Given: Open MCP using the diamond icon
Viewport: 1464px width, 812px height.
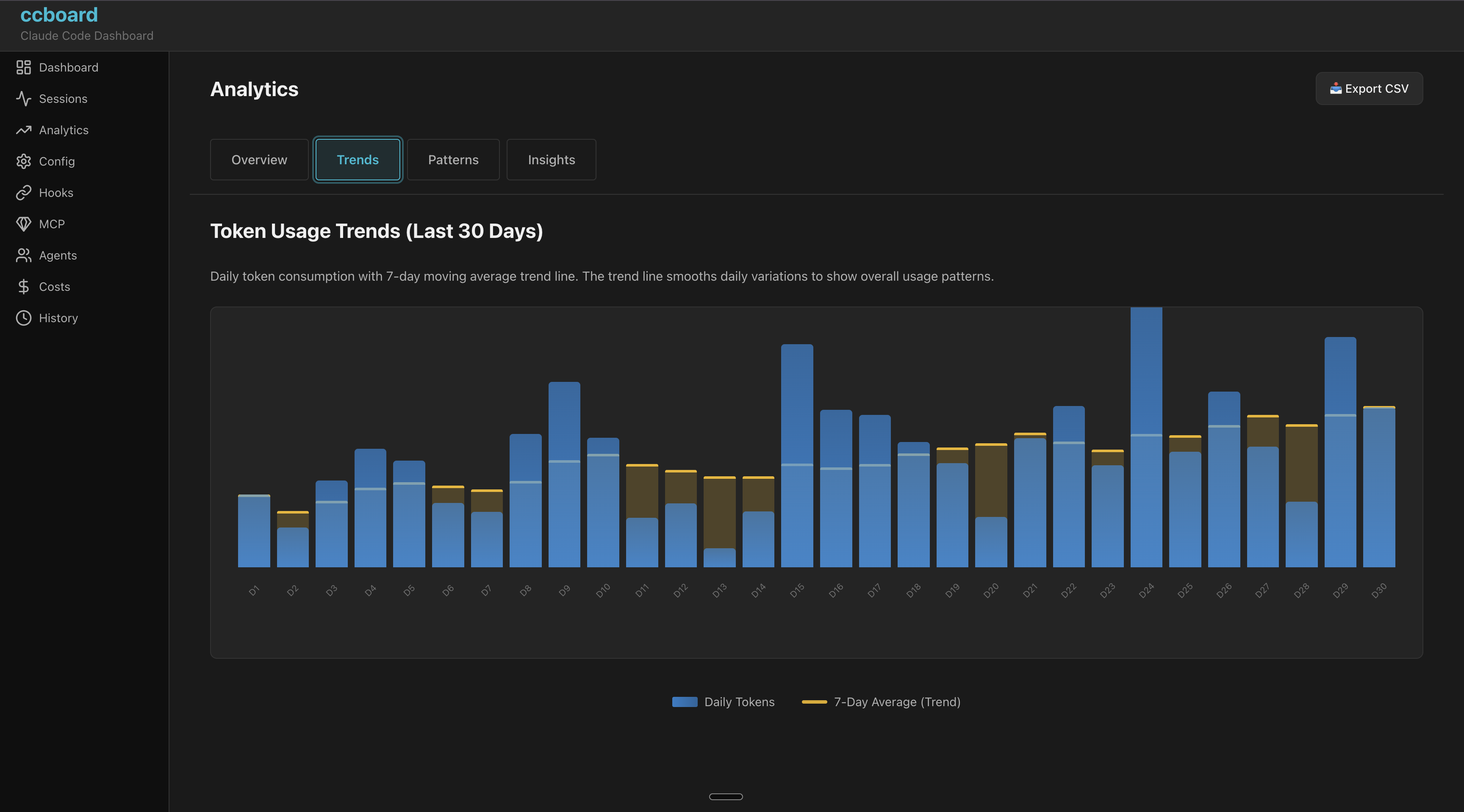Looking at the screenshot, I should [23, 223].
